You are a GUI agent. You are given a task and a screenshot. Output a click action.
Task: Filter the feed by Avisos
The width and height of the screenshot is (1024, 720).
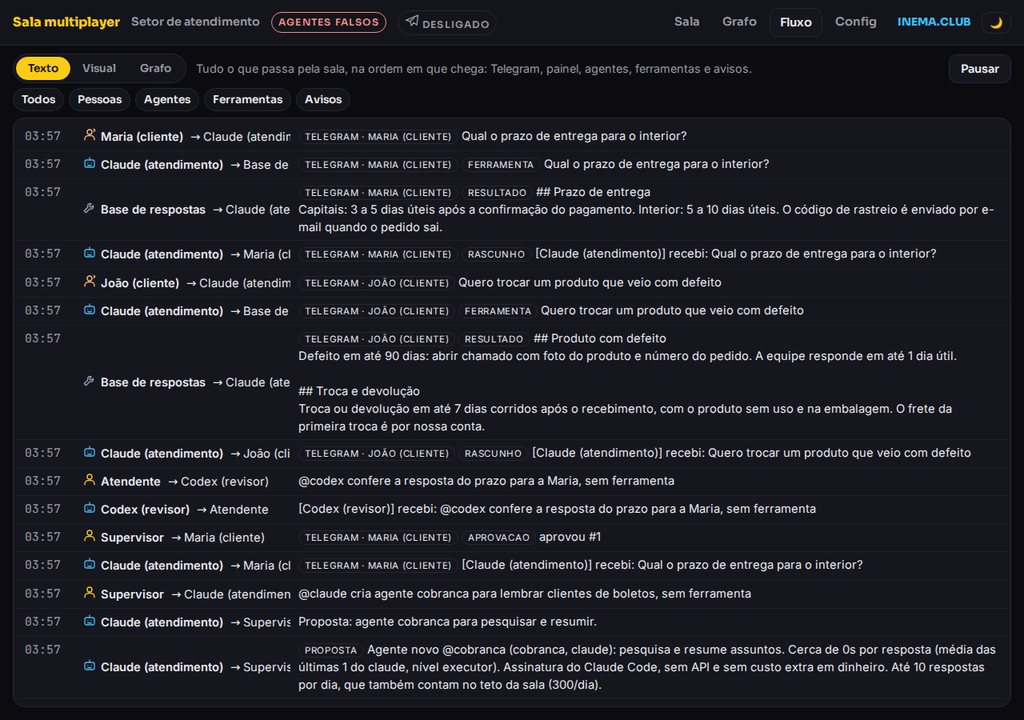click(x=323, y=99)
